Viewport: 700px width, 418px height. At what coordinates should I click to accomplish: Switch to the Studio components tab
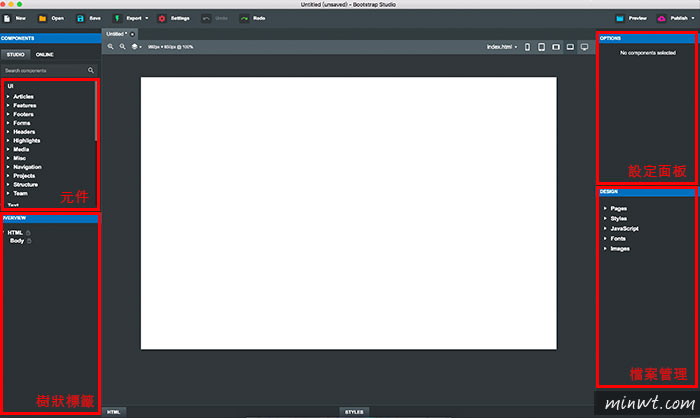coord(16,54)
